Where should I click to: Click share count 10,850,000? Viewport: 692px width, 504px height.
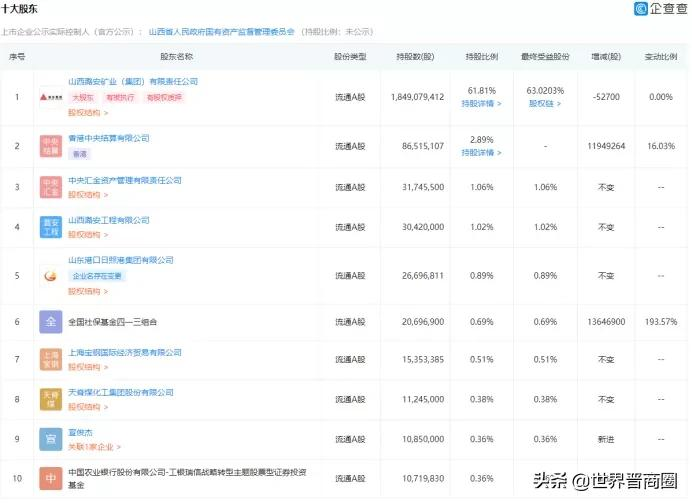[423, 439]
